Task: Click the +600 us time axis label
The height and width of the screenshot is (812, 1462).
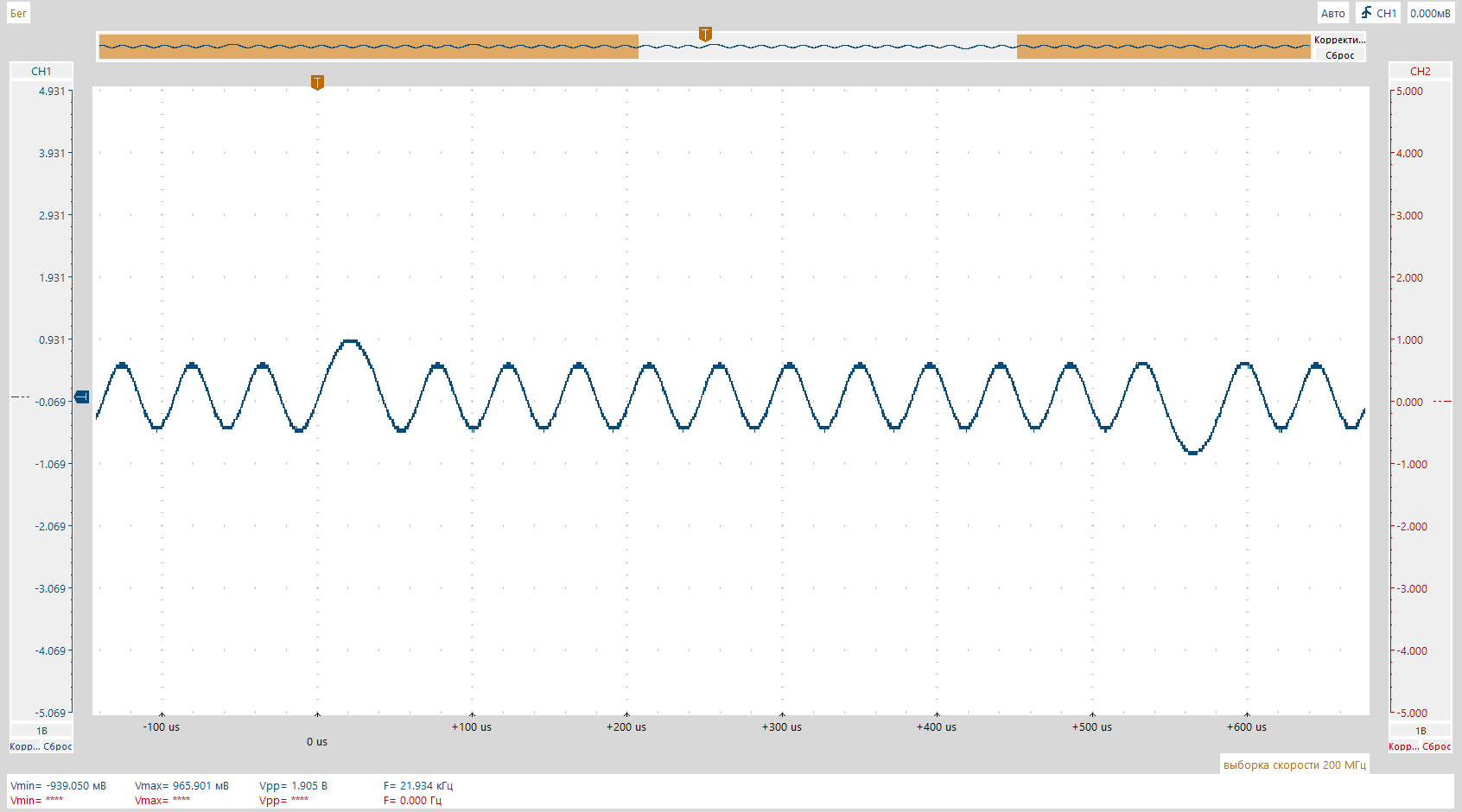Action: [x=1247, y=726]
